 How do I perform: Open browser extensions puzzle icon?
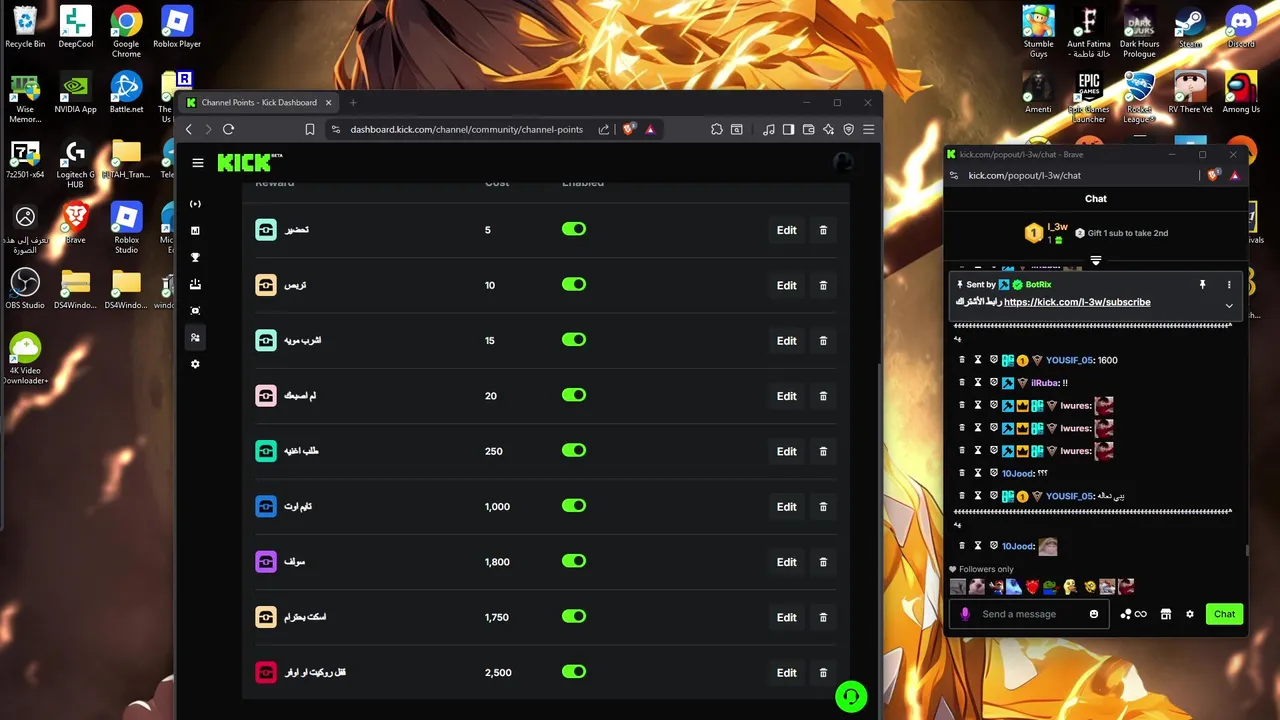click(x=717, y=129)
